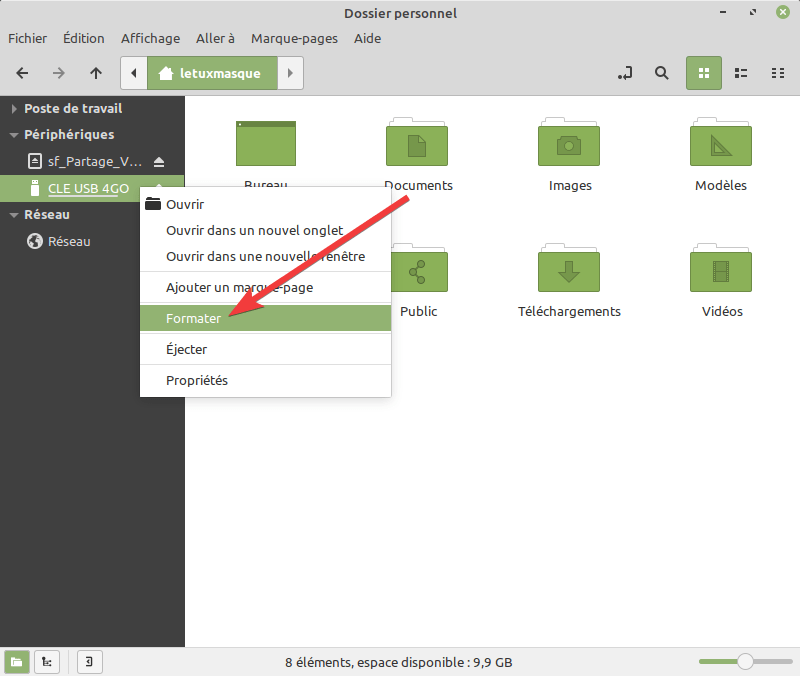Click the Modèles folder label
The width and height of the screenshot is (800, 676).
point(721,186)
